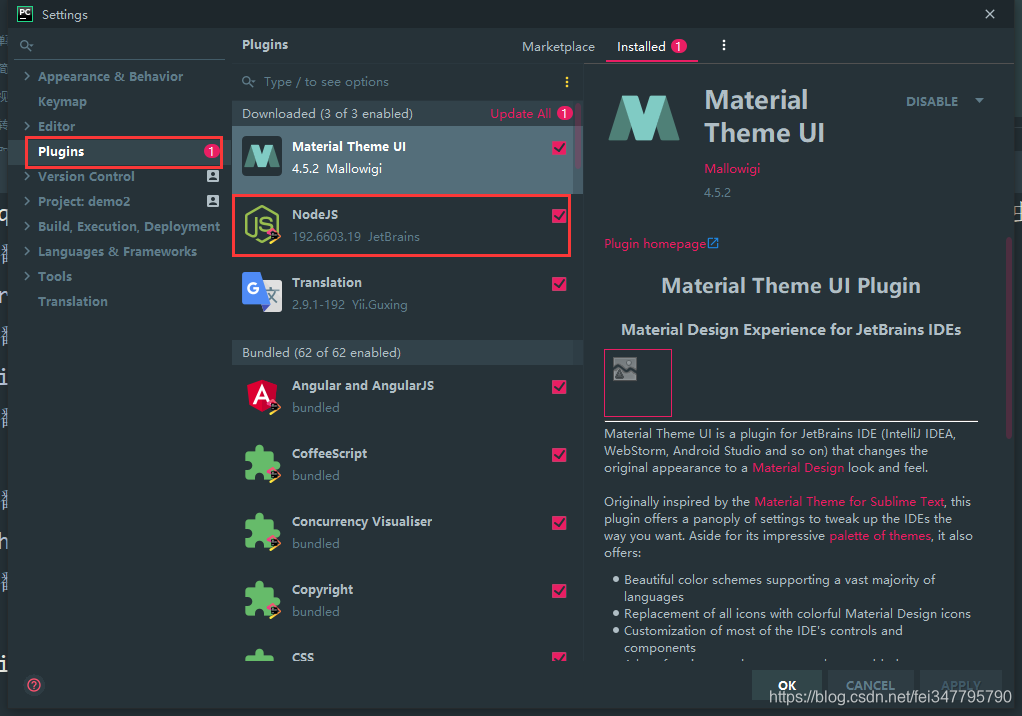The height and width of the screenshot is (716, 1022).
Task: Uncheck the Copyright plugin checkbox
Action: click(x=559, y=591)
